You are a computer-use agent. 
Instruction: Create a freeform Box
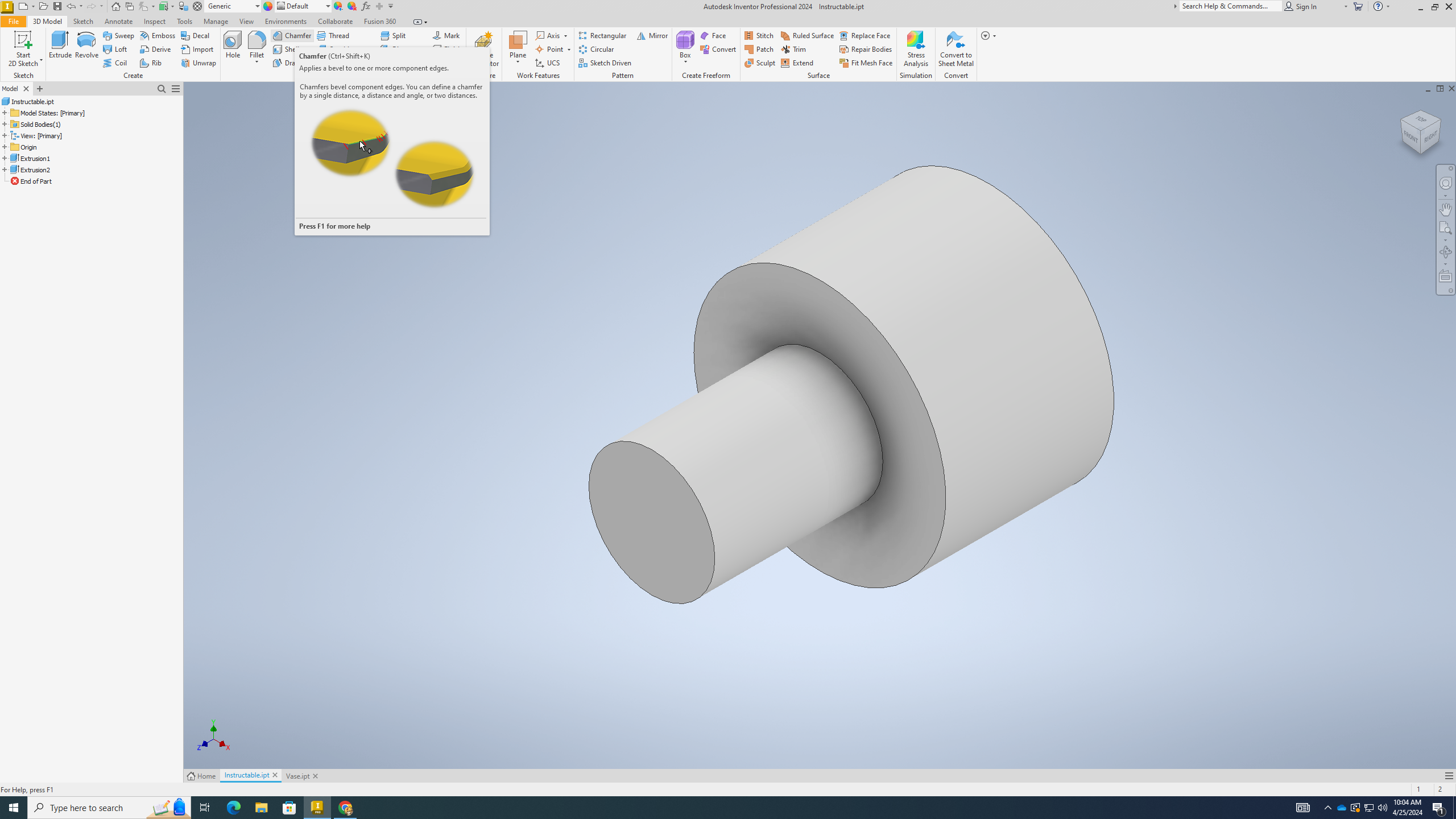pos(685,45)
